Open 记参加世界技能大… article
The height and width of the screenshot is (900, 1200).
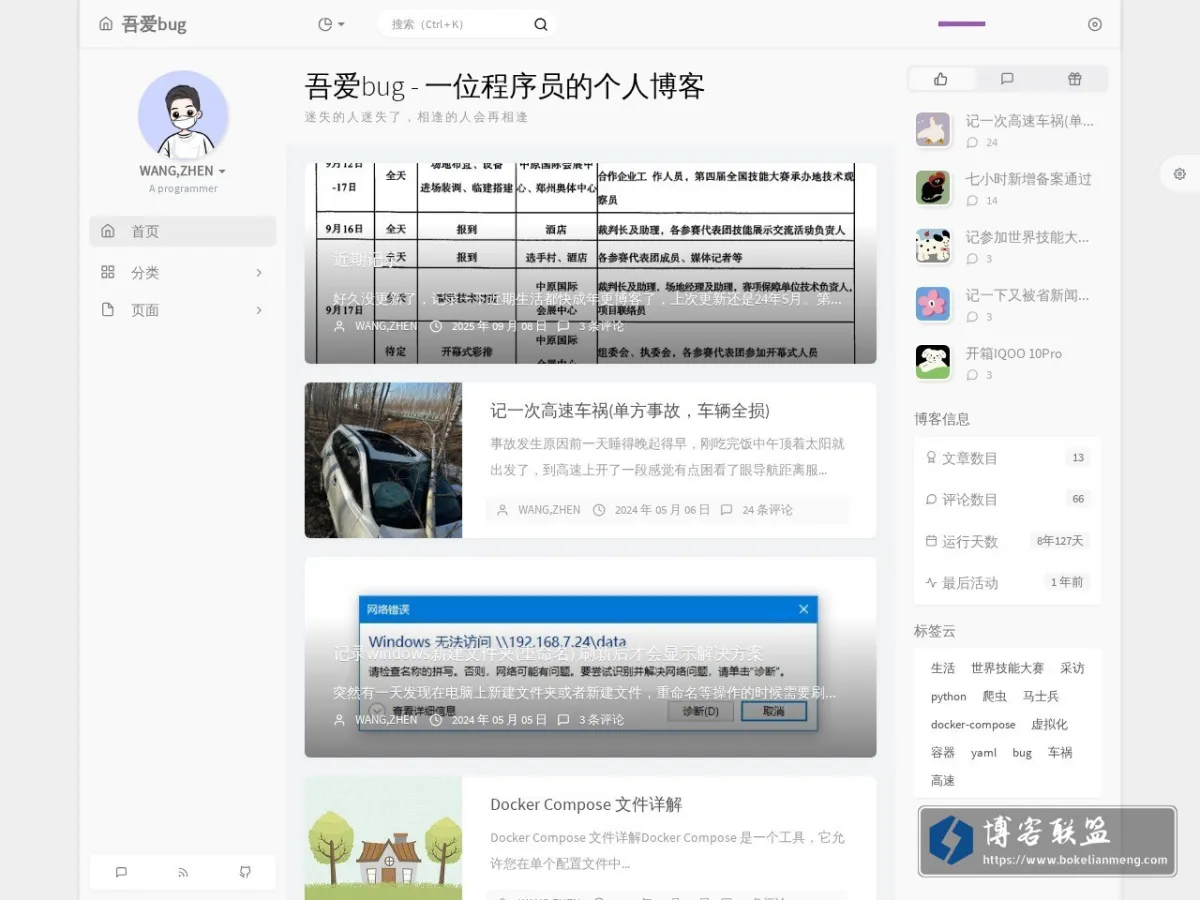click(x=1027, y=237)
